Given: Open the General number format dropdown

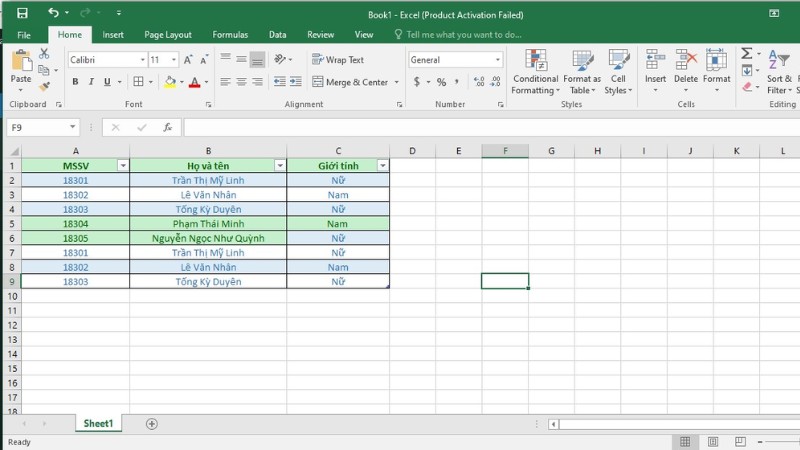Looking at the screenshot, I should pyautogui.click(x=498, y=60).
